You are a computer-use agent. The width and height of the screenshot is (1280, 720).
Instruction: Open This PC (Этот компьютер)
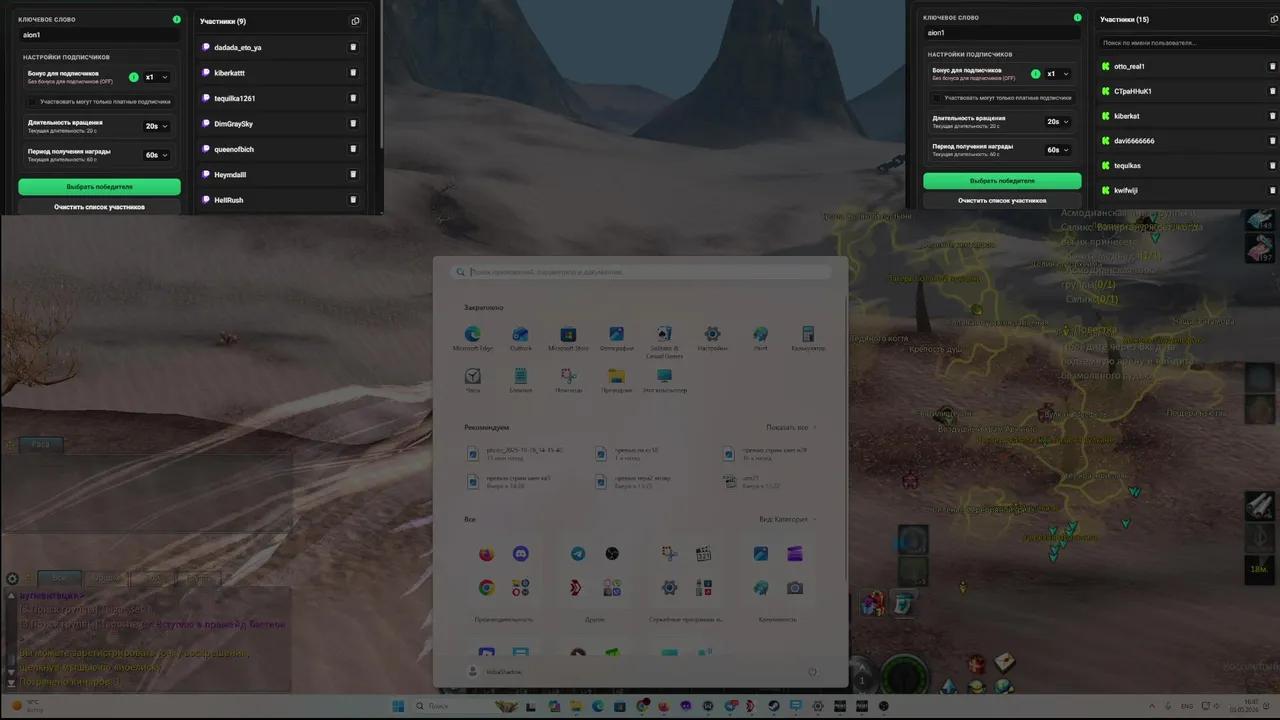tap(664, 380)
